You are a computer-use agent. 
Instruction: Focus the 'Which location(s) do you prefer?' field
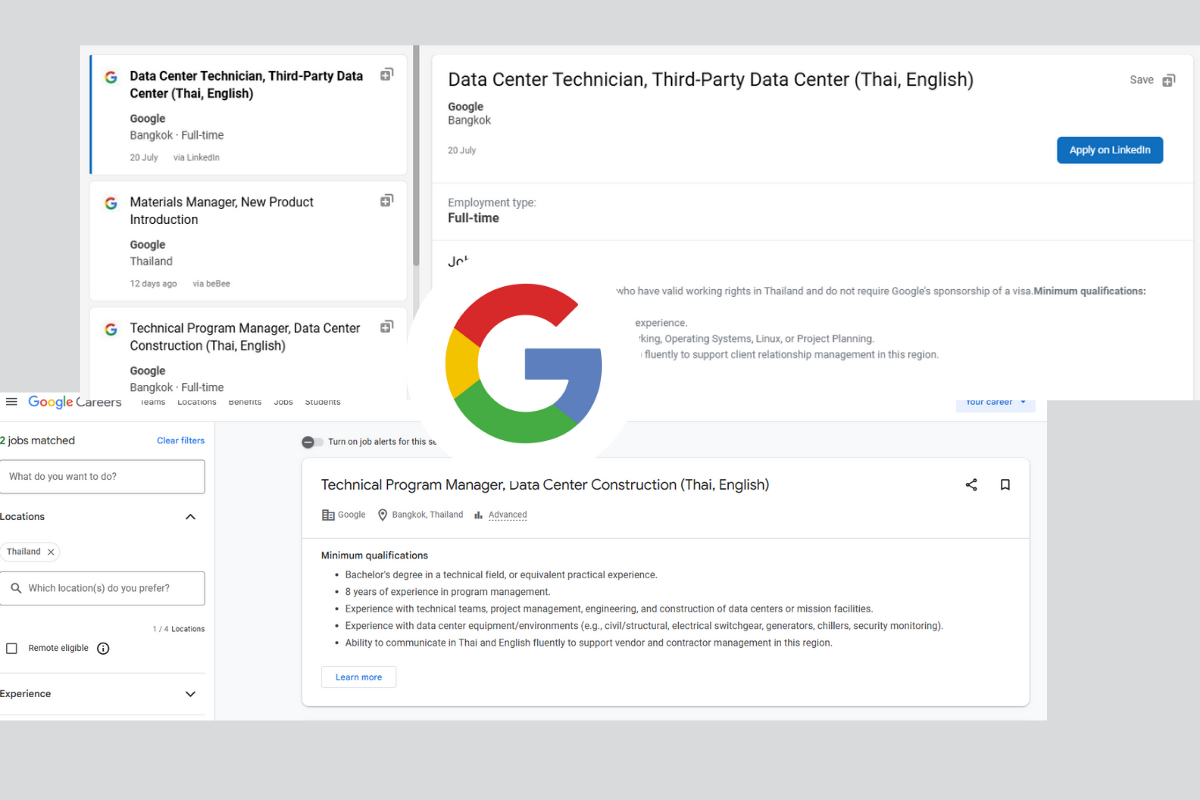[x=102, y=588]
